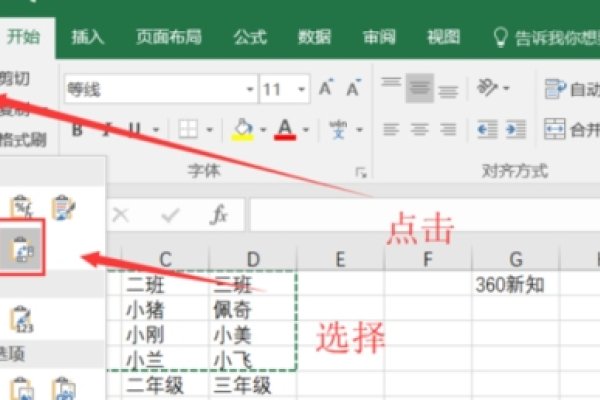Toggle italic formatting I

[x=106, y=129]
